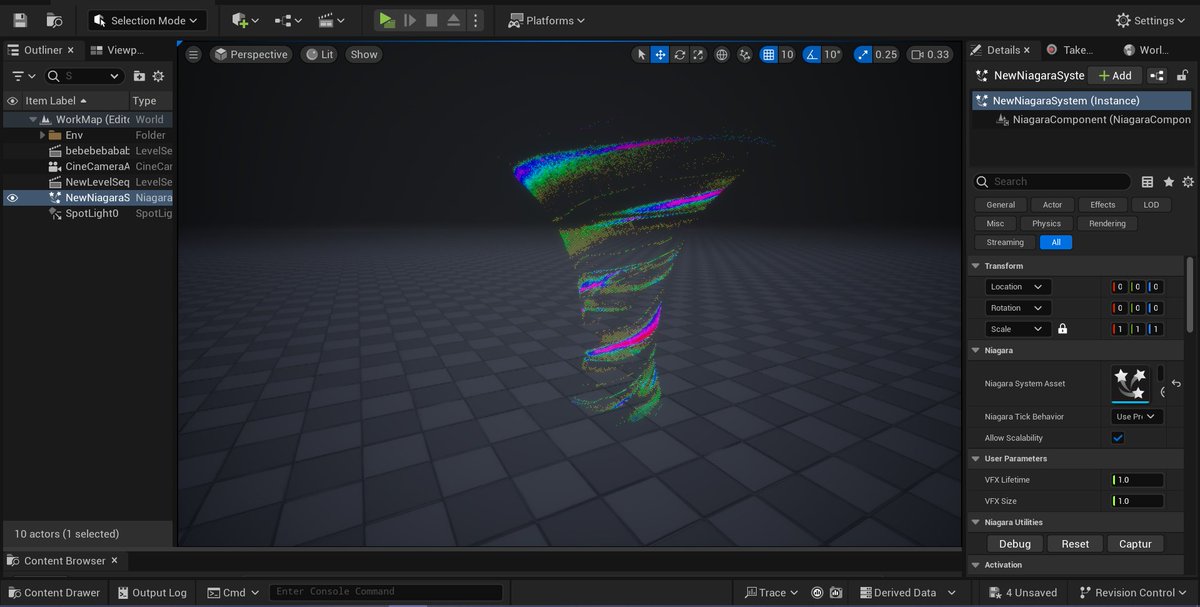
Task: Open the play options three-dot menu
Action: pyautogui.click(x=475, y=20)
